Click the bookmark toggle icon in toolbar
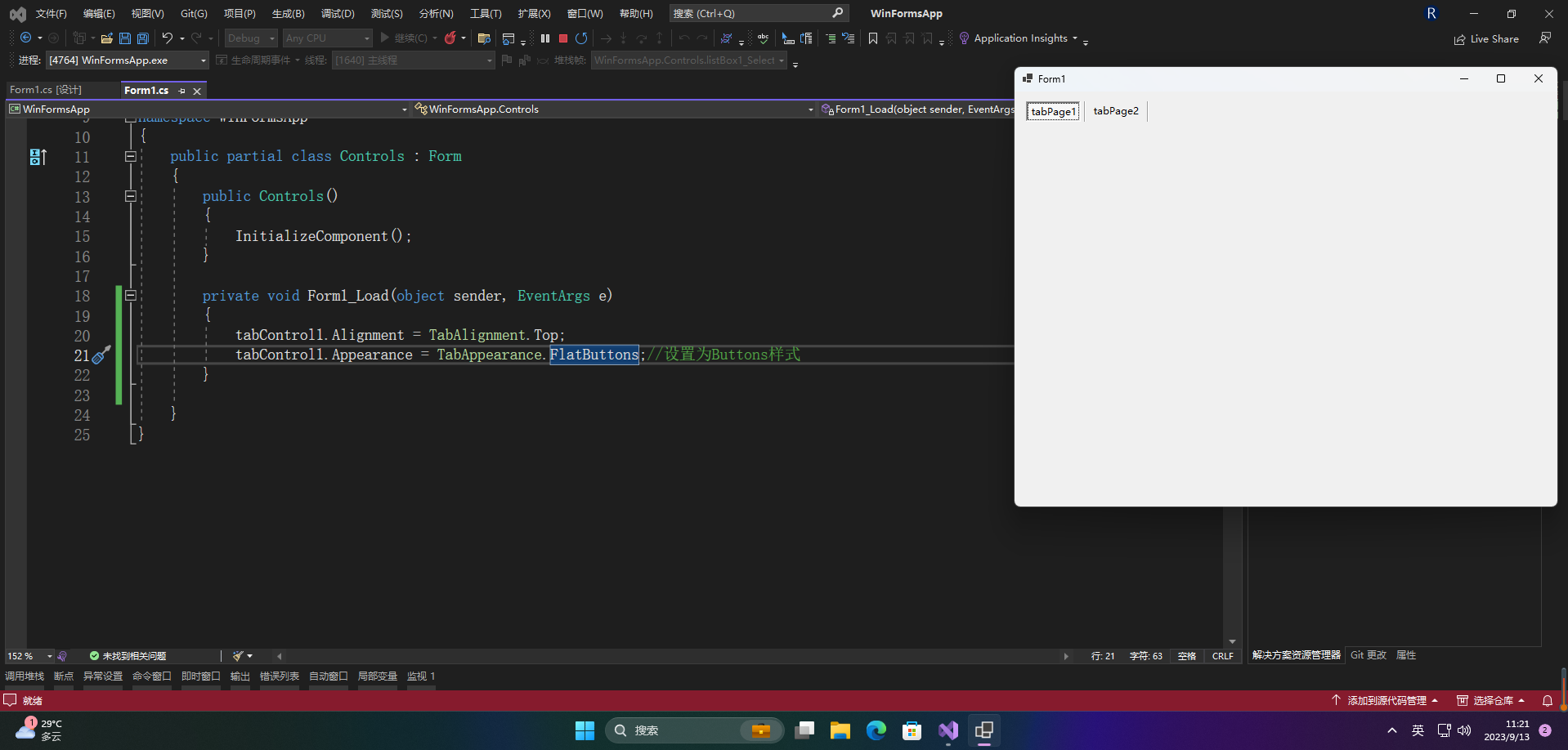 [873, 38]
